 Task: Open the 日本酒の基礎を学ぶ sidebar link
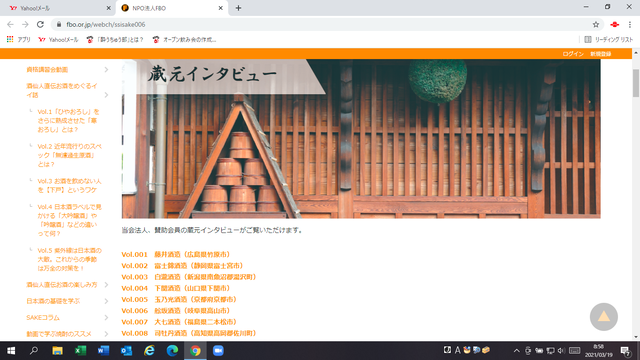click(x=53, y=301)
